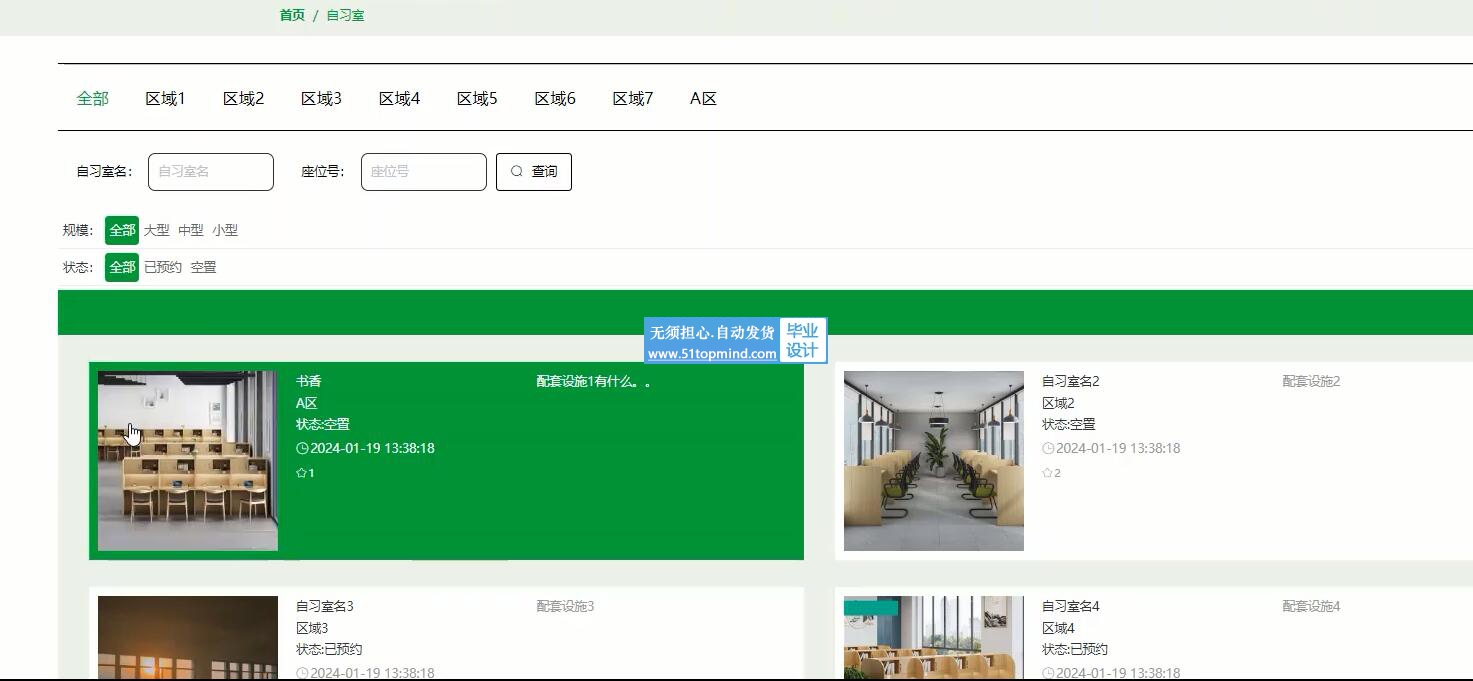Image resolution: width=1473 pixels, height=681 pixels.
Task: Click the 配套设施4 text
Action: pos(1311,606)
